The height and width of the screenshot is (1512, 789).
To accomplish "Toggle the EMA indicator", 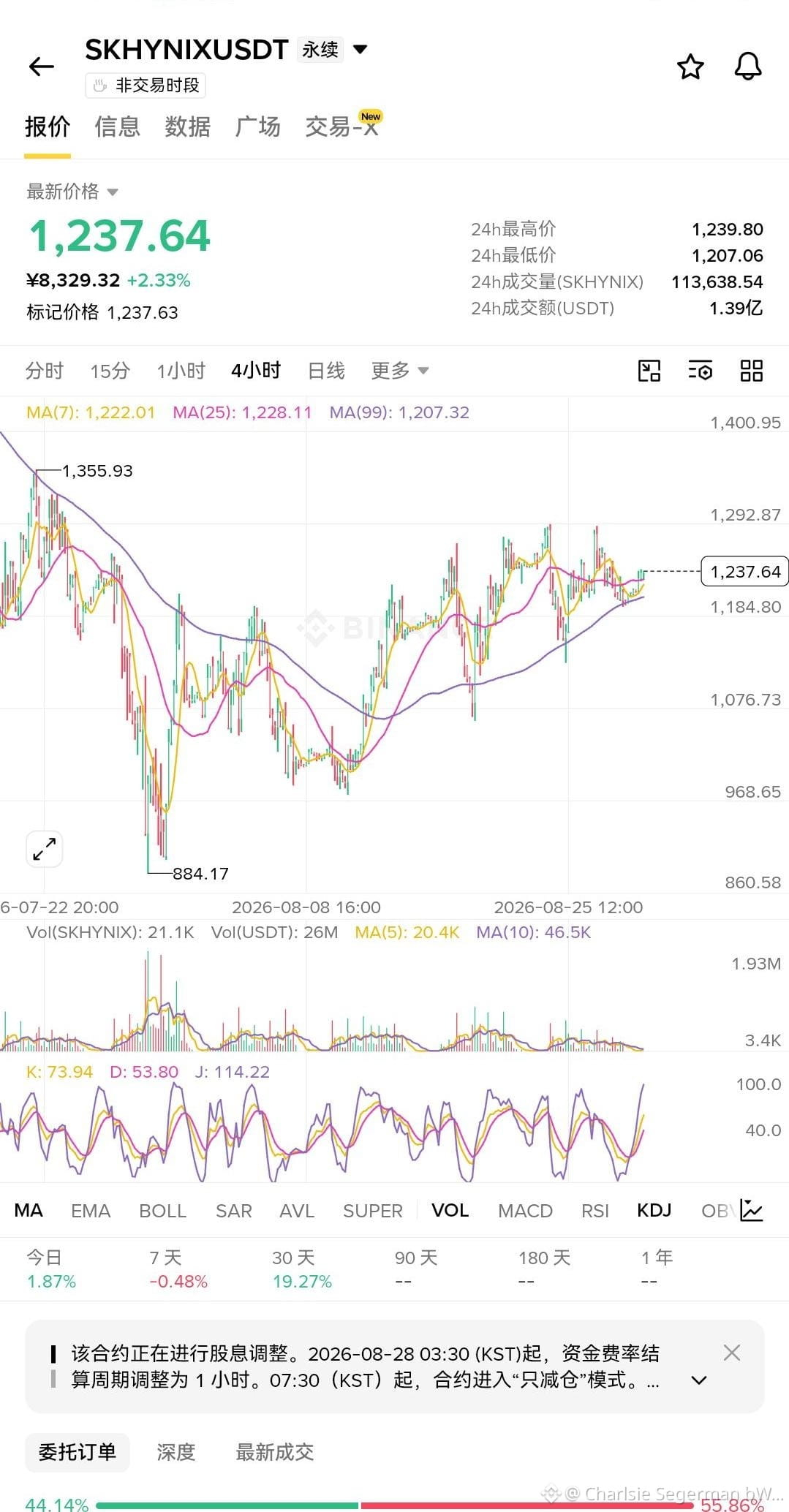I will click(x=91, y=1211).
